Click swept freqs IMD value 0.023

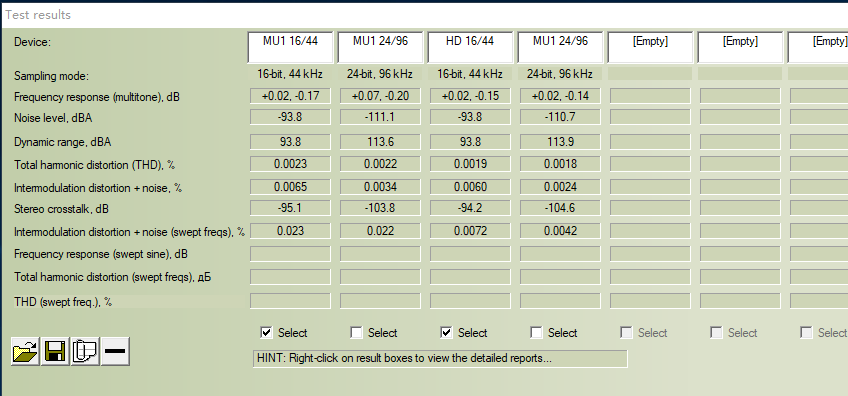tap(290, 231)
